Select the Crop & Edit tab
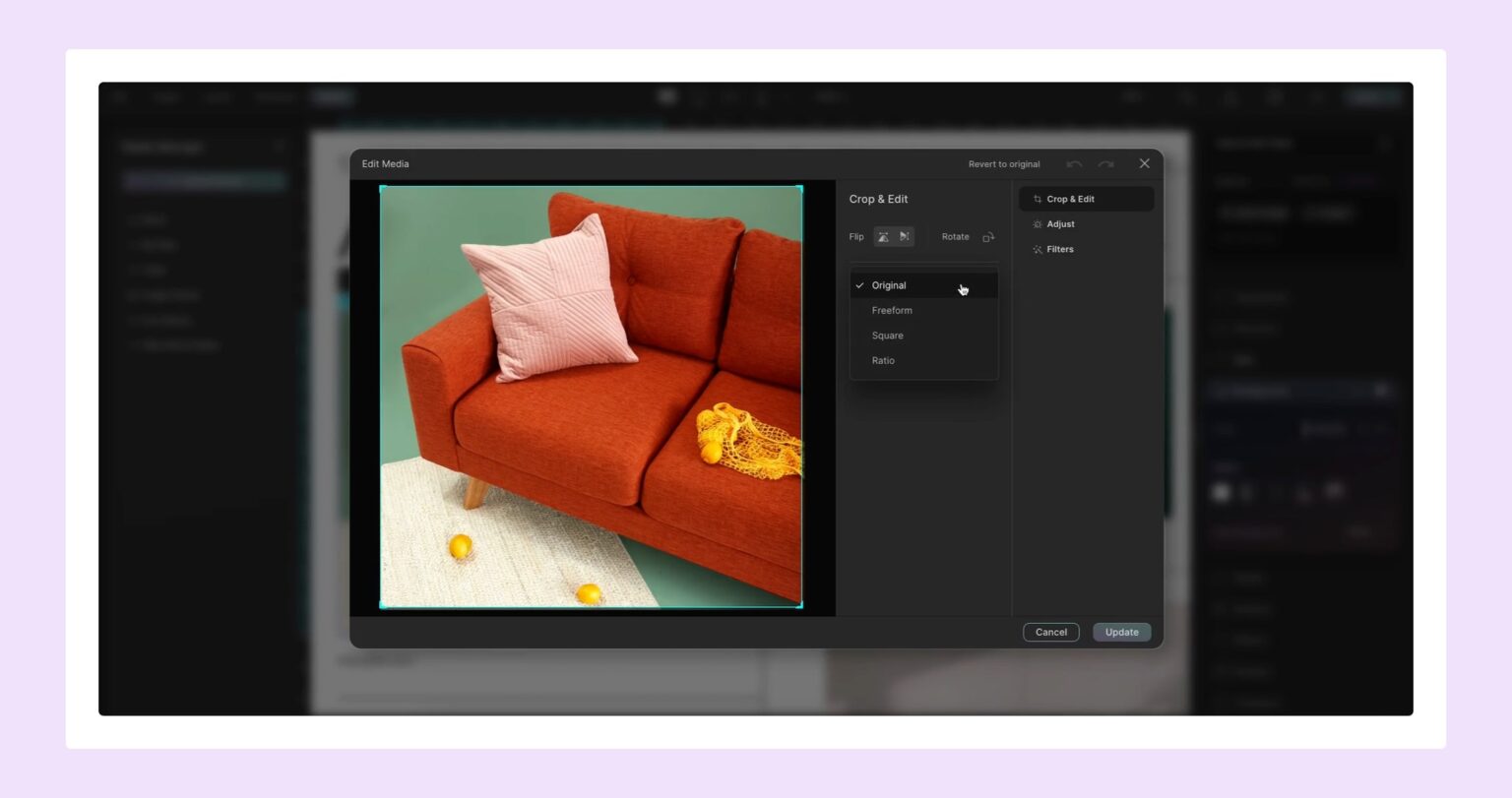 click(1070, 199)
